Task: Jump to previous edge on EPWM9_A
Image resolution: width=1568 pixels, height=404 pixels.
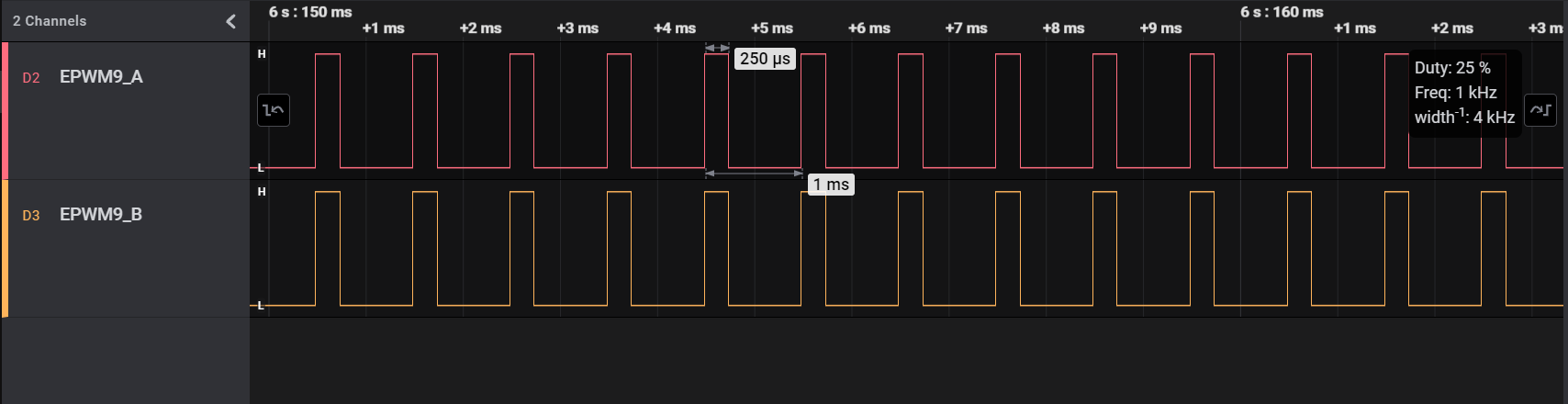Action: point(274,110)
